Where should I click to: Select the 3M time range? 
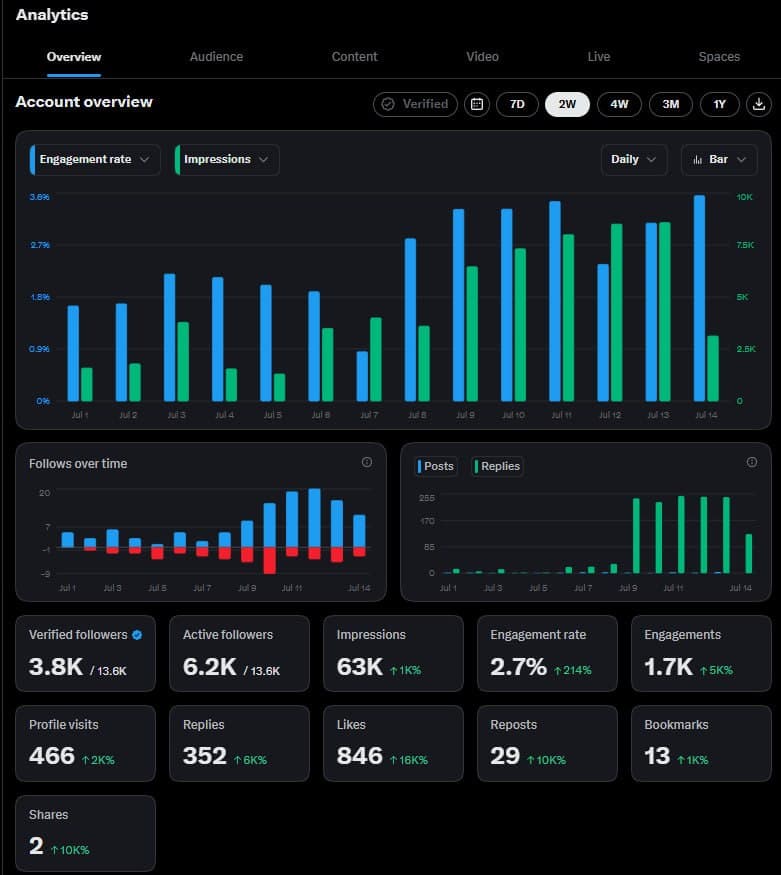(x=671, y=104)
